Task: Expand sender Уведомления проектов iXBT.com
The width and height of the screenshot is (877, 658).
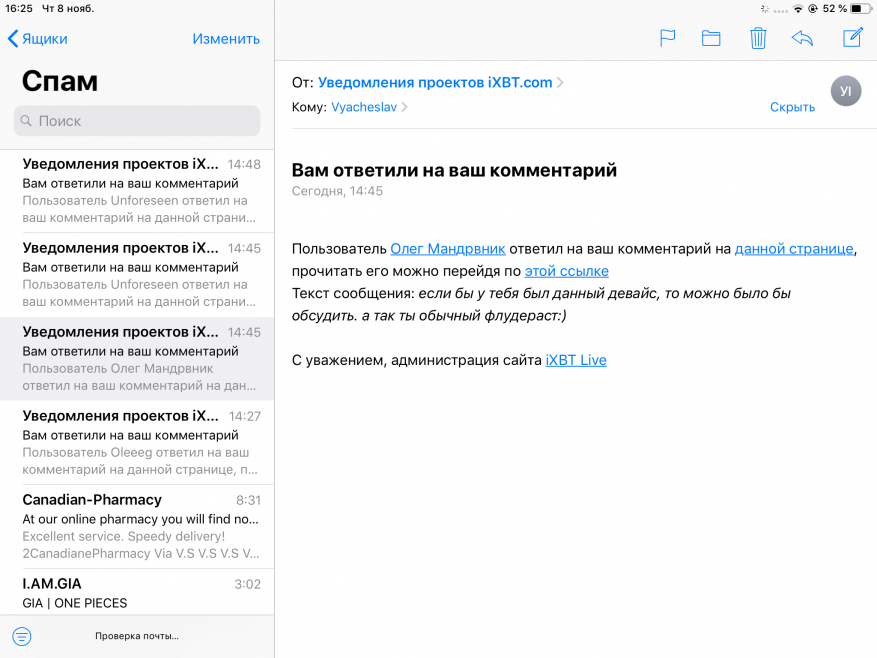Action: tap(435, 83)
